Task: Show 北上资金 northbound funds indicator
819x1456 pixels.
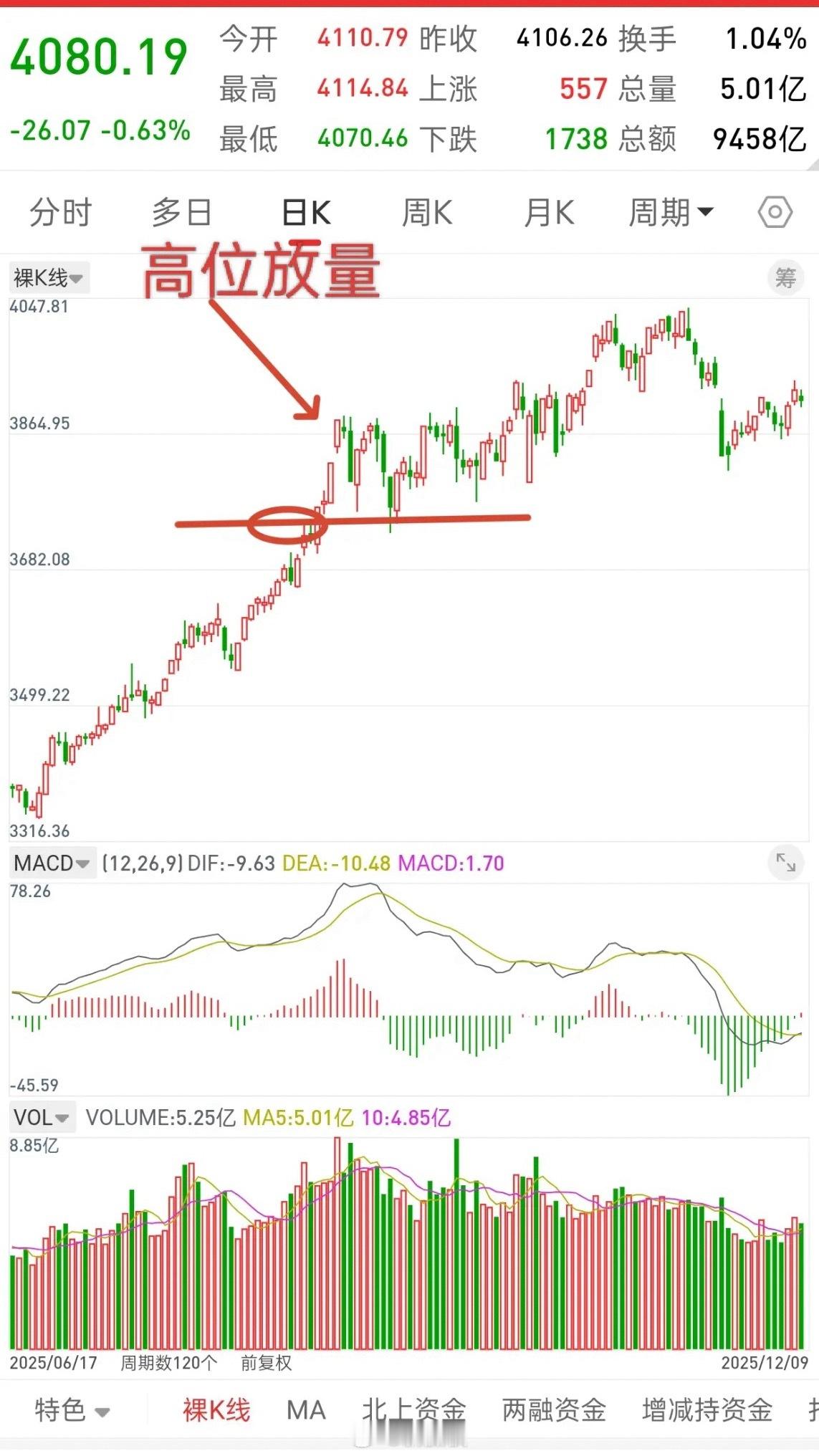Action: 414,1410
